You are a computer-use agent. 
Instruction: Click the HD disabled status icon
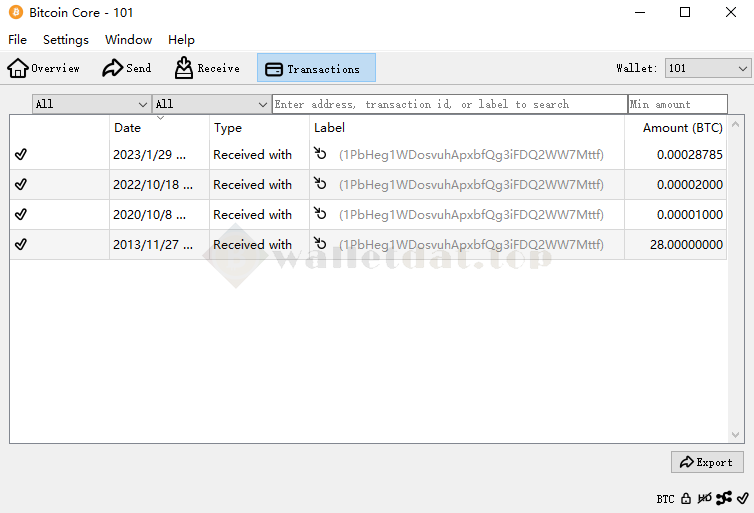705,498
